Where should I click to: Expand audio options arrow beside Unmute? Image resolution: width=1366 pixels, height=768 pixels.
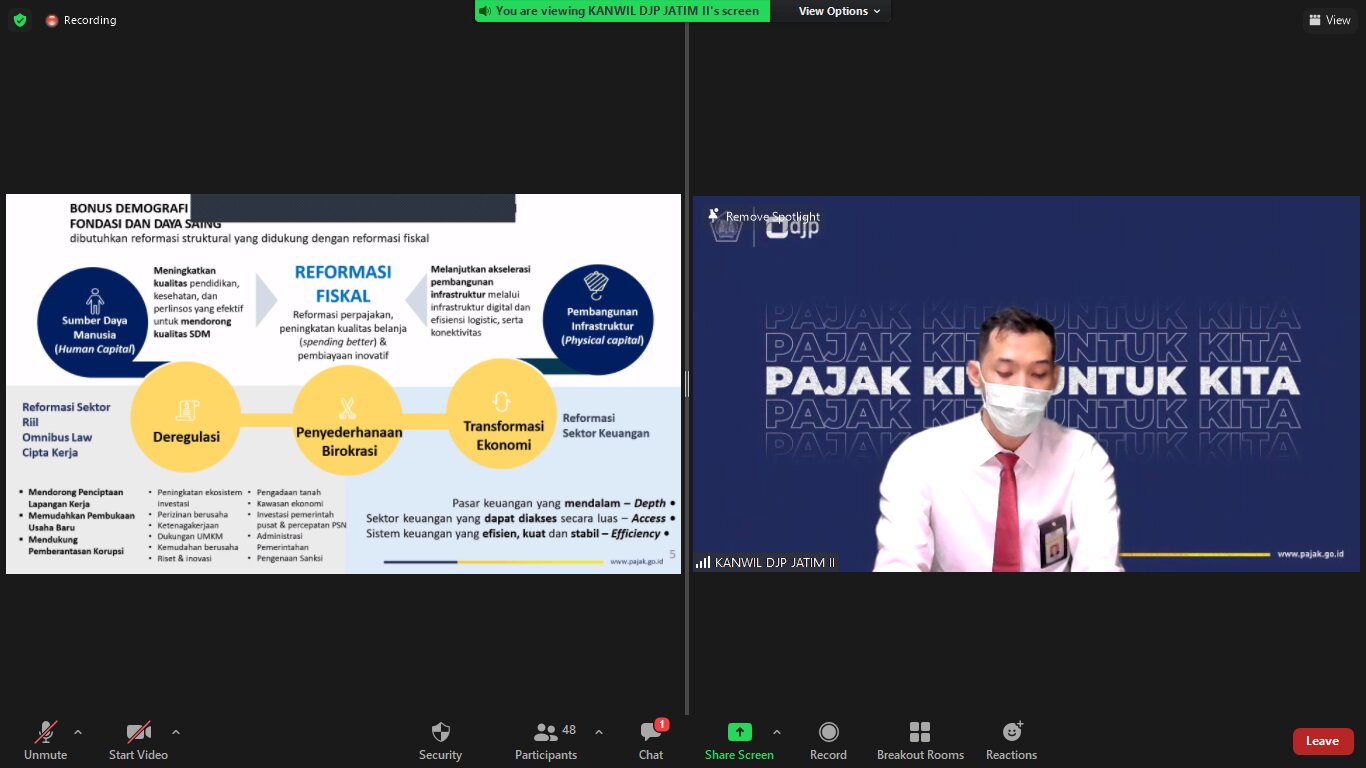click(78, 732)
